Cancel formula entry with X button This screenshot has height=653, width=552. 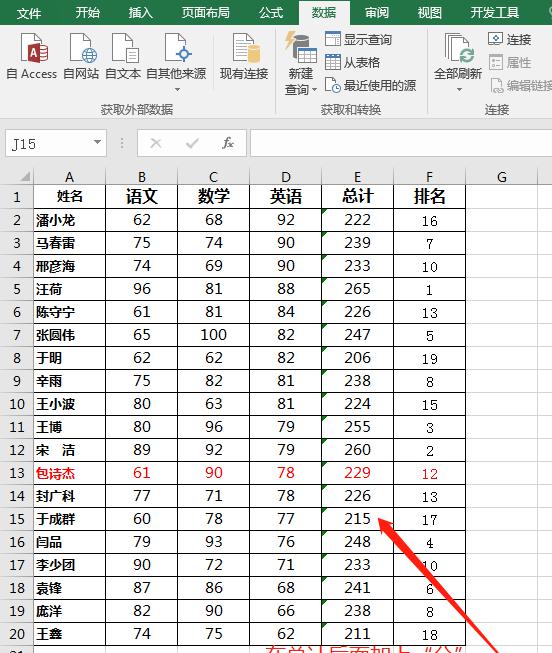[156, 143]
